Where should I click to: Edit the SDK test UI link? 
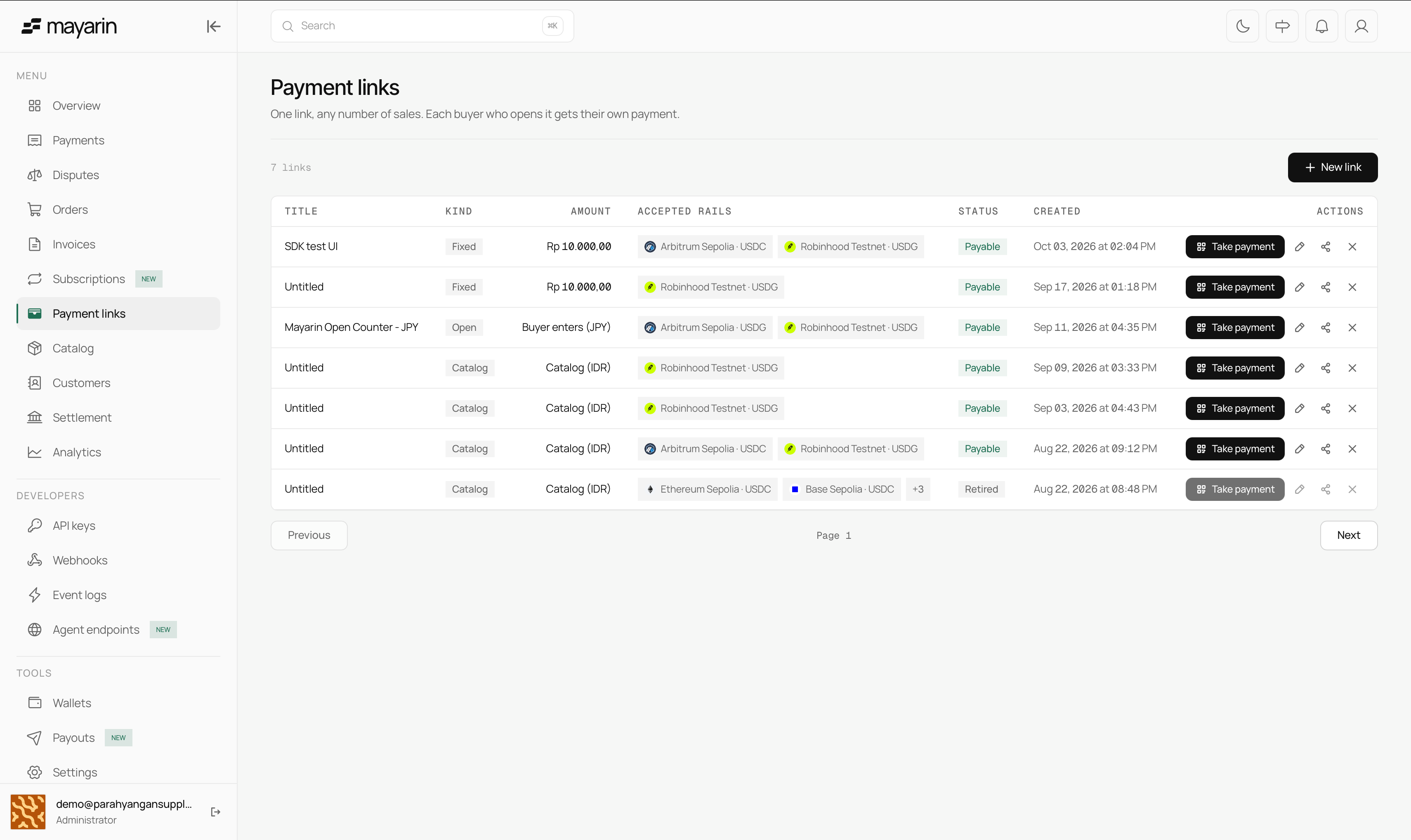(1300, 247)
